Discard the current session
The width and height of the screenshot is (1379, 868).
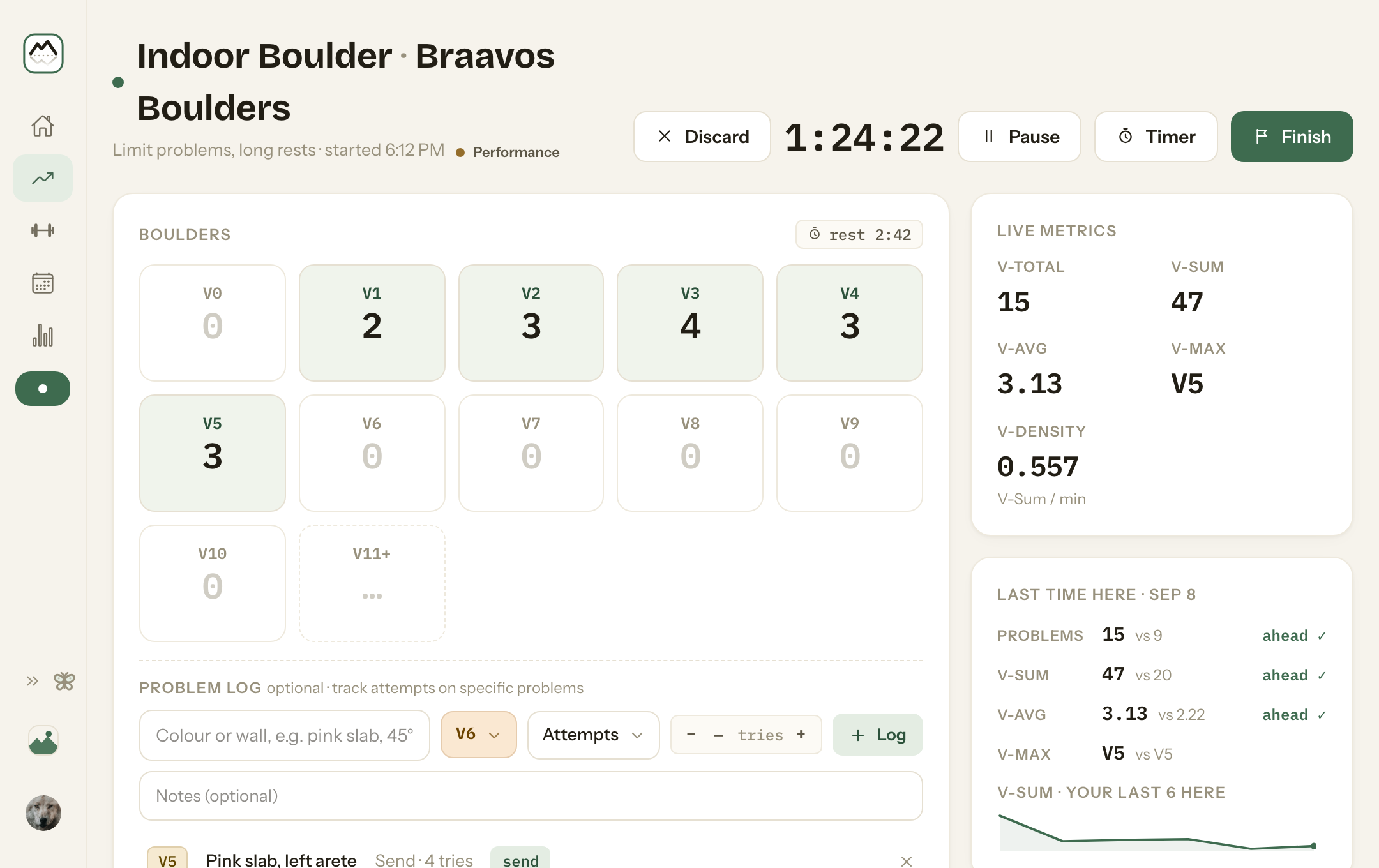coord(702,137)
